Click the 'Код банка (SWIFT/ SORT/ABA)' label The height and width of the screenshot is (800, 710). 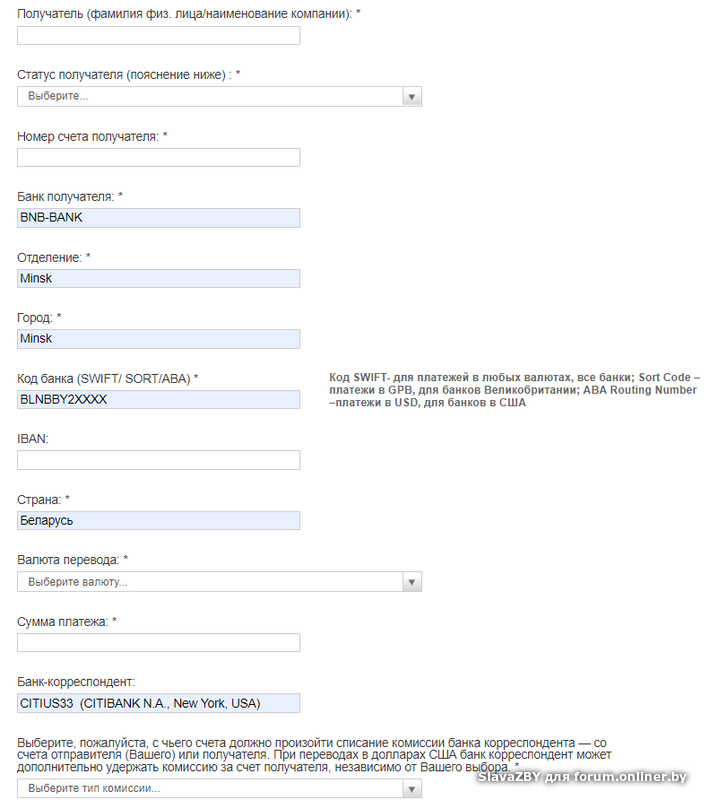[x=108, y=378]
